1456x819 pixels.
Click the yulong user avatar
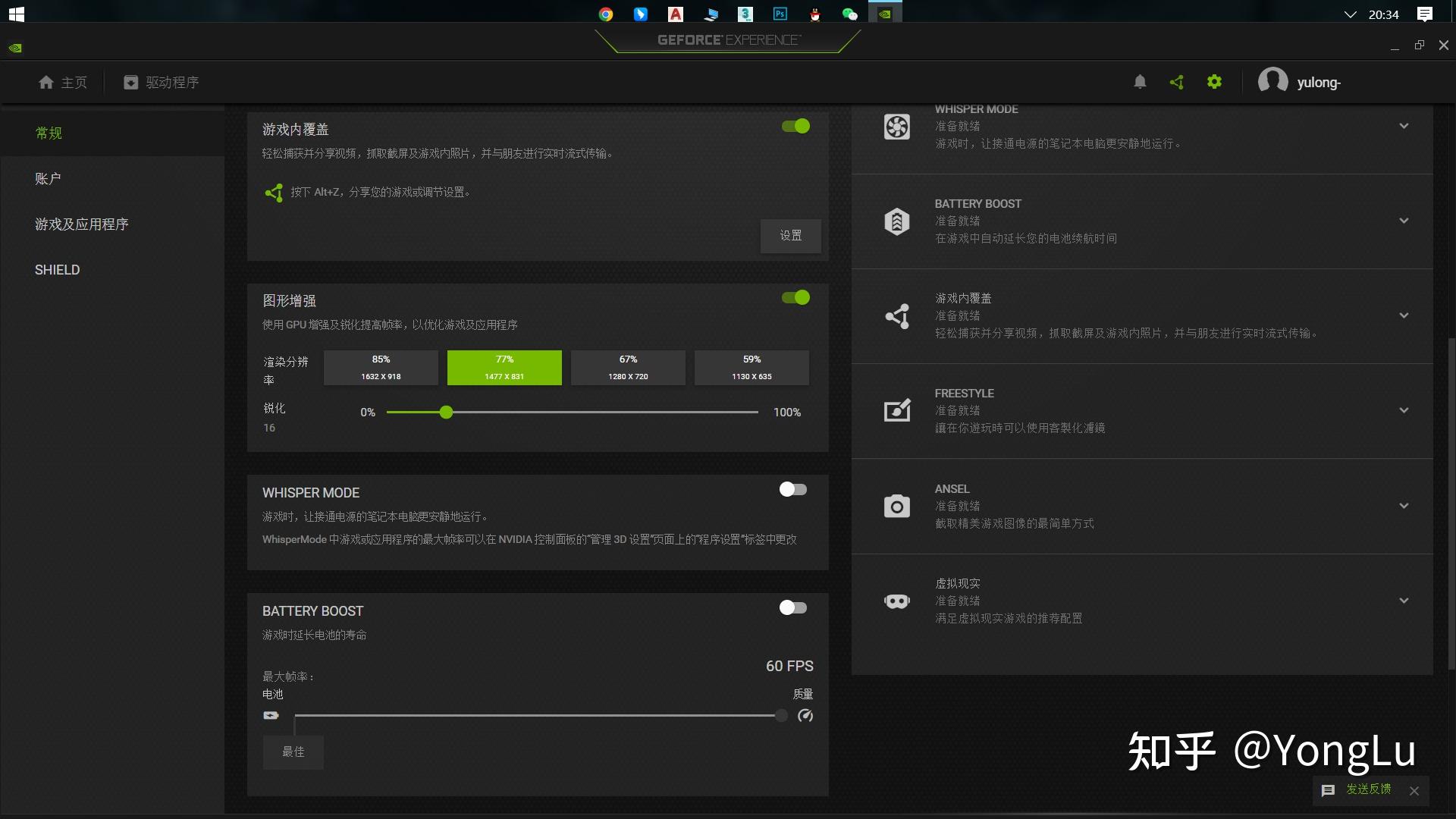pos(1272,81)
